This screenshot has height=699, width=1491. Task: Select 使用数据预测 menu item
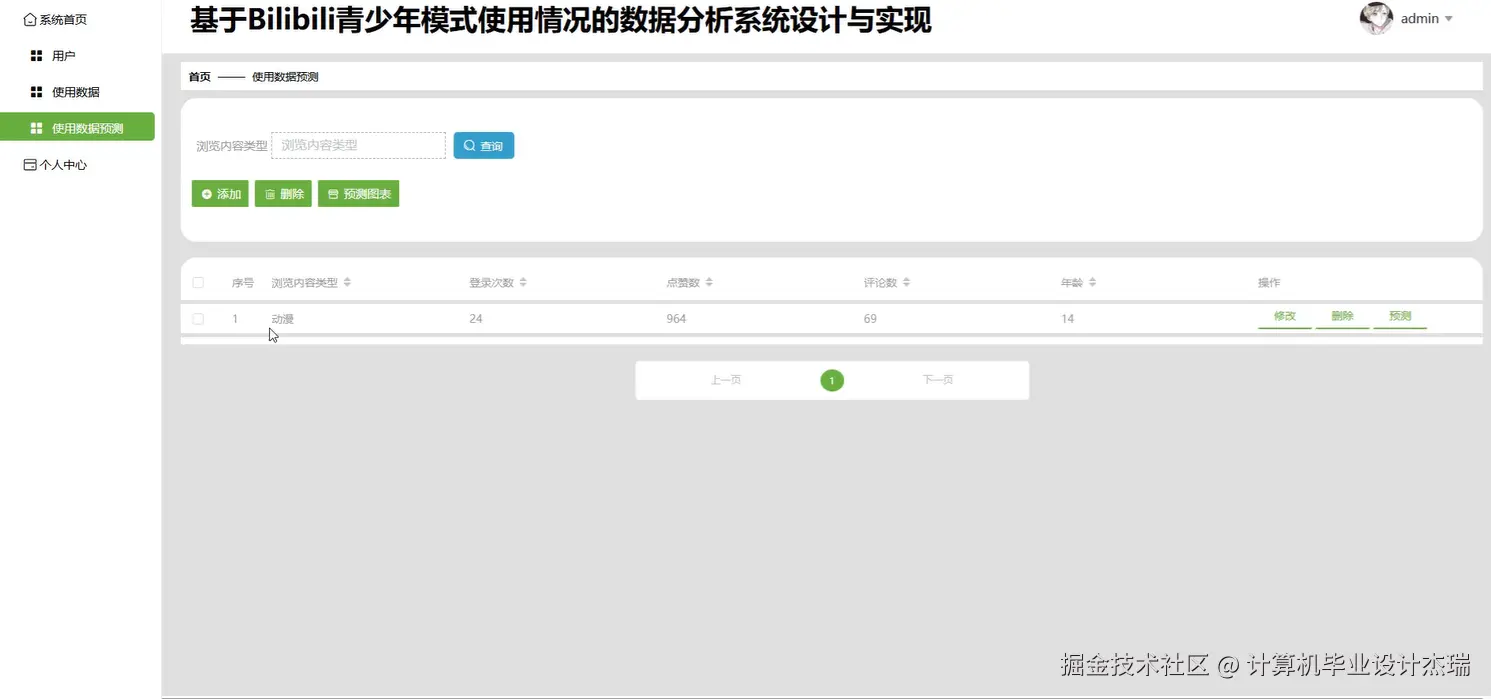(x=77, y=128)
